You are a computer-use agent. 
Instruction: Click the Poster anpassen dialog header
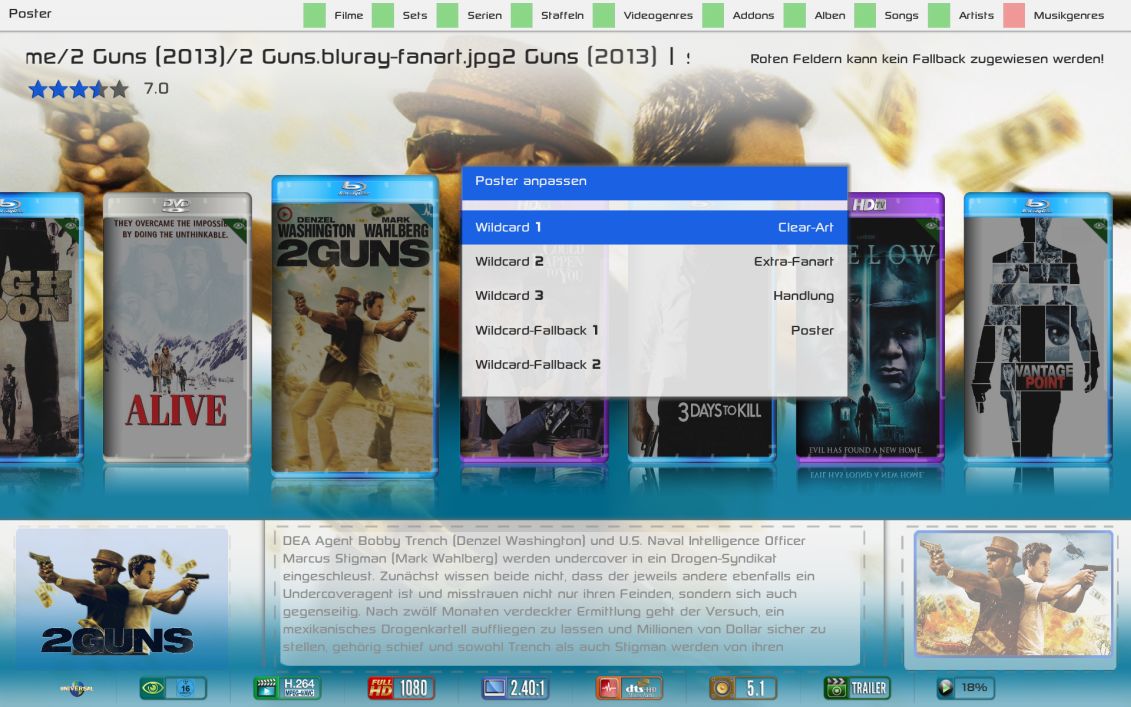coord(654,182)
